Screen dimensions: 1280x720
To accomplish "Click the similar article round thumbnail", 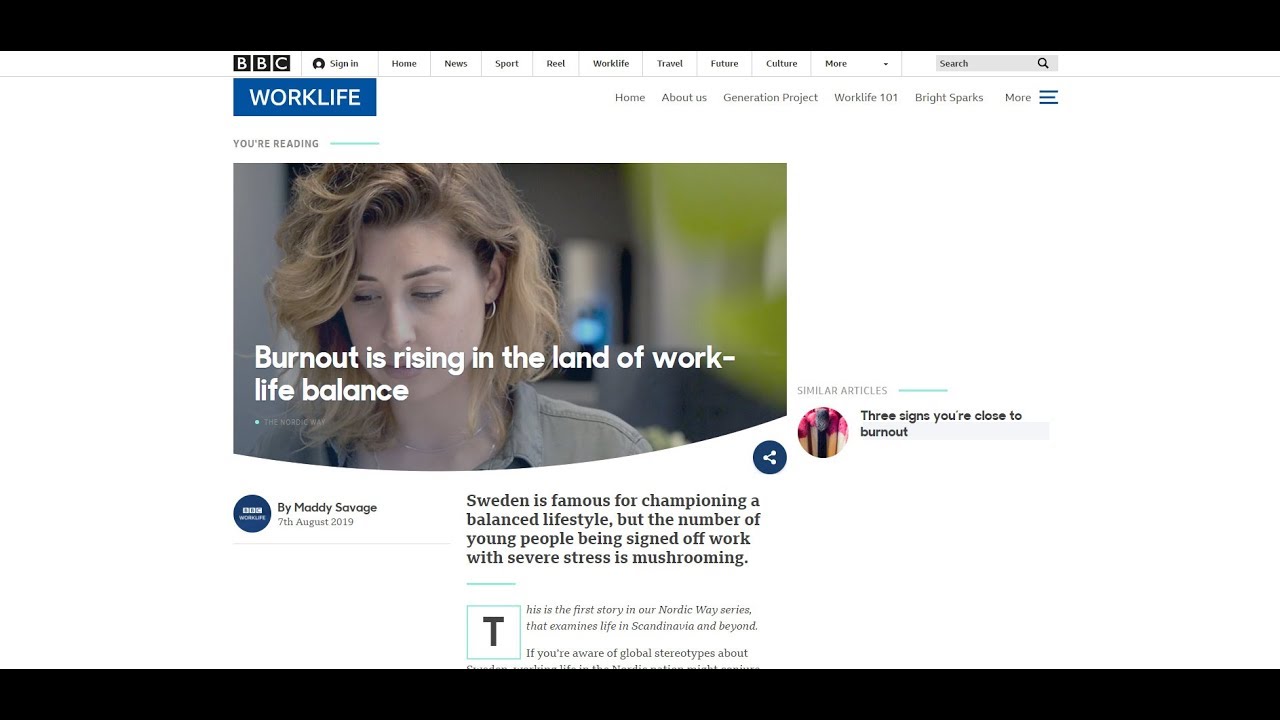I will pyautogui.click(x=823, y=432).
